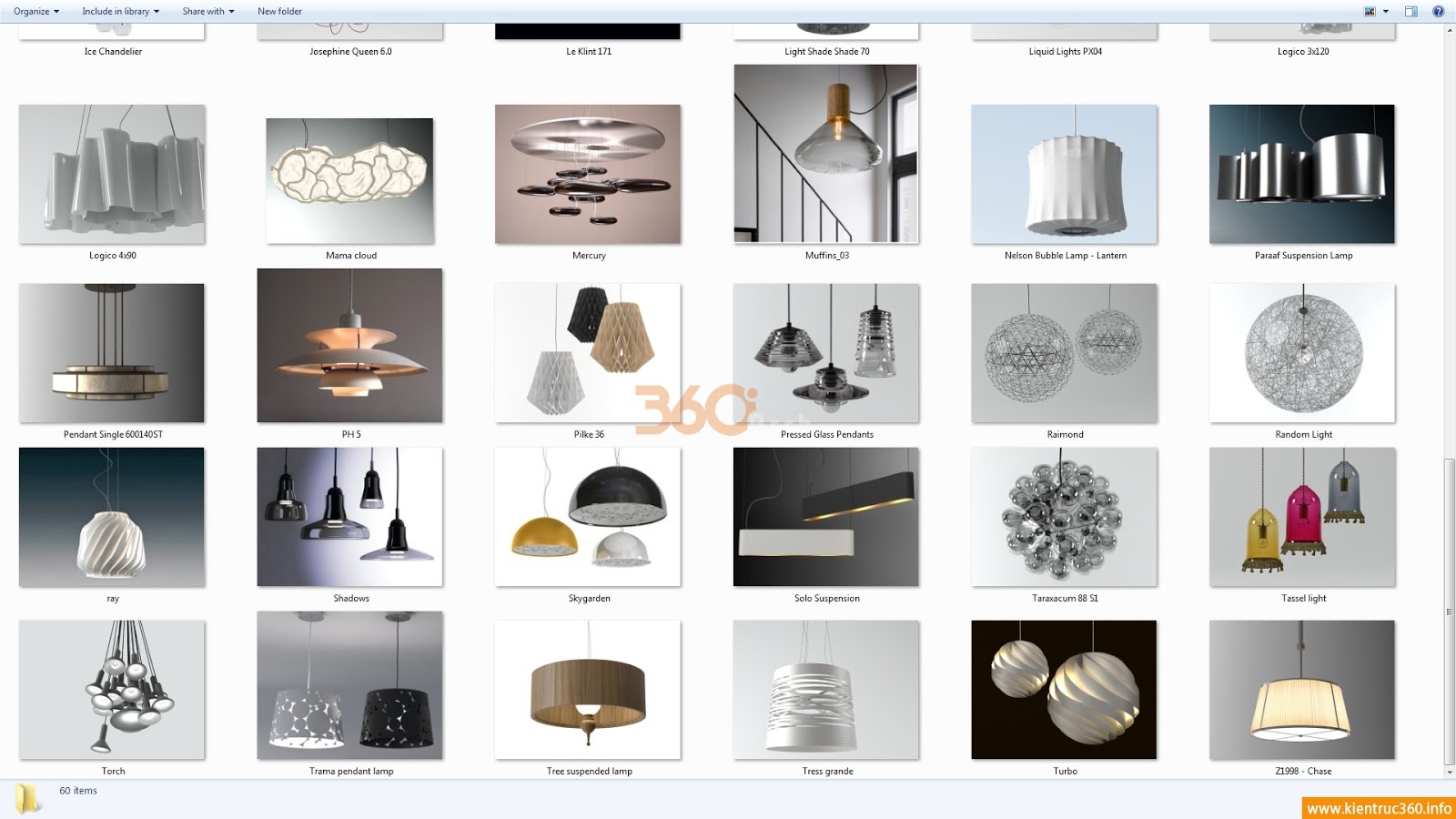This screenshot has height=819, width=1456.
Task: Click the Ice Chandelier file name
Action: (113, 52)
